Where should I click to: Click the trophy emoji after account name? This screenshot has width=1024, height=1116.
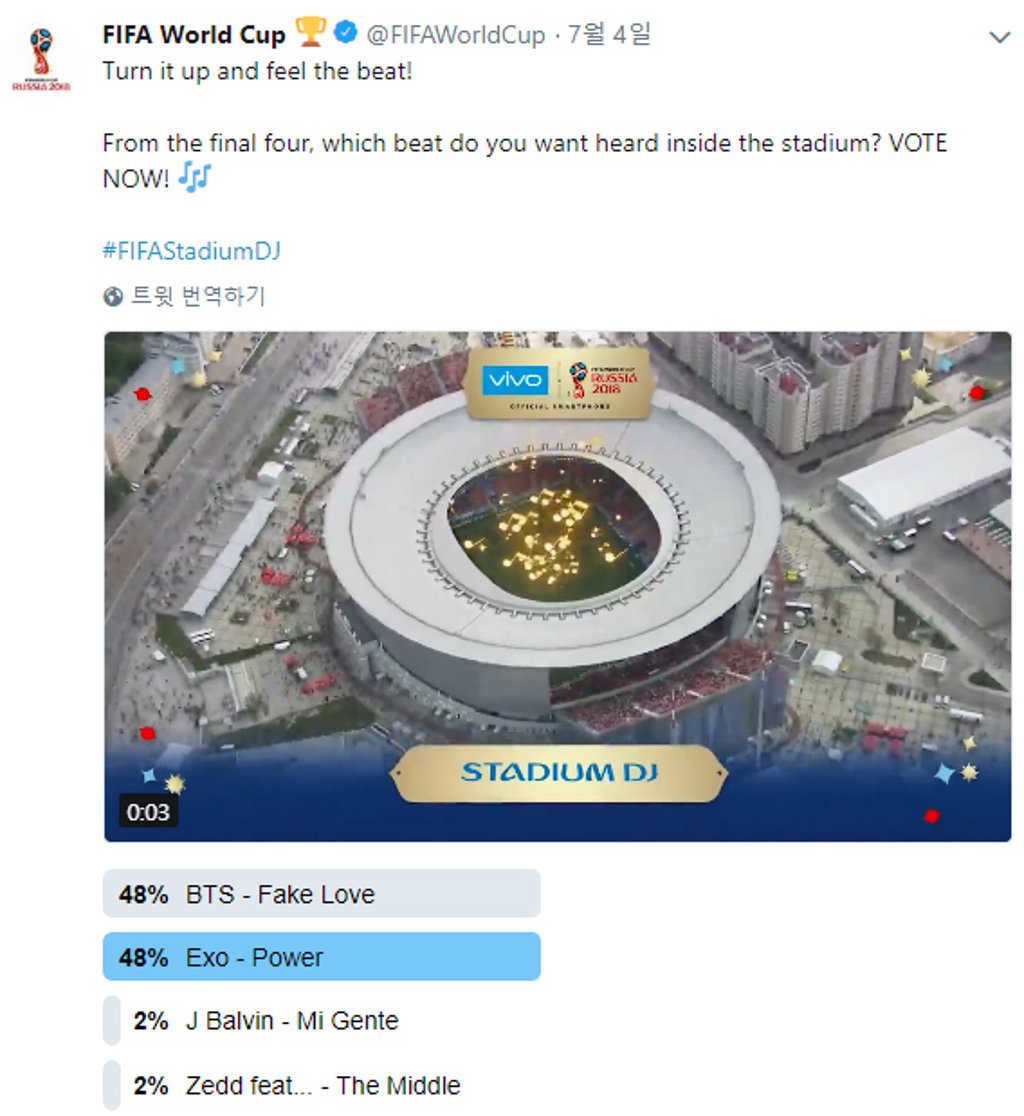pos(310,34)
